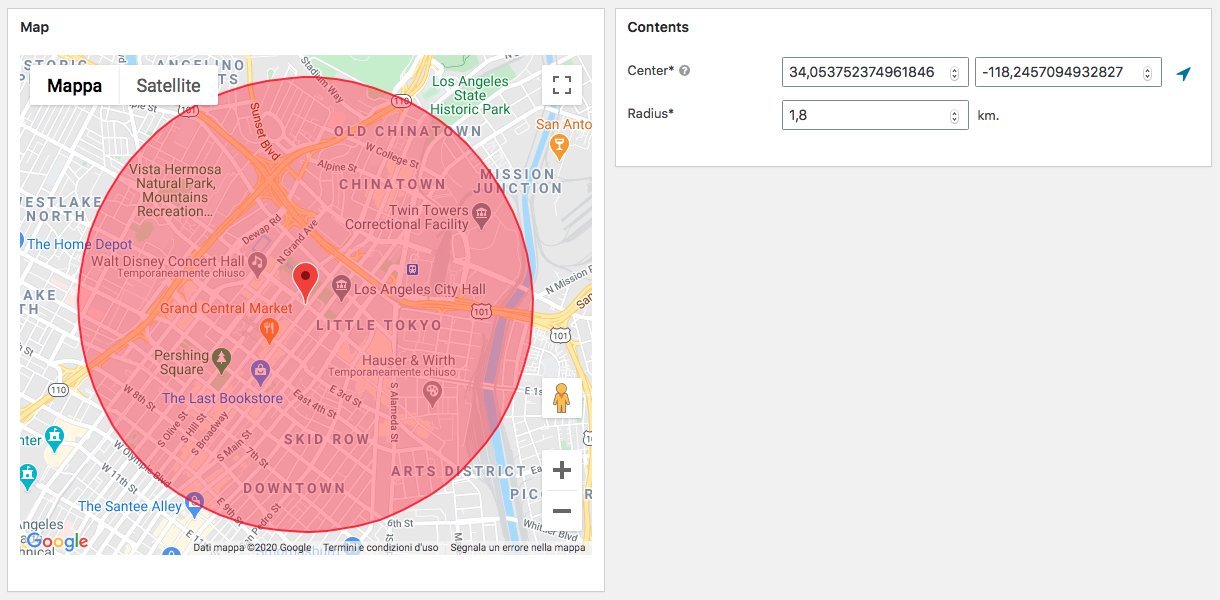Click the DOWNTOWN district label
1220x600 pixels.
point(294,488)
